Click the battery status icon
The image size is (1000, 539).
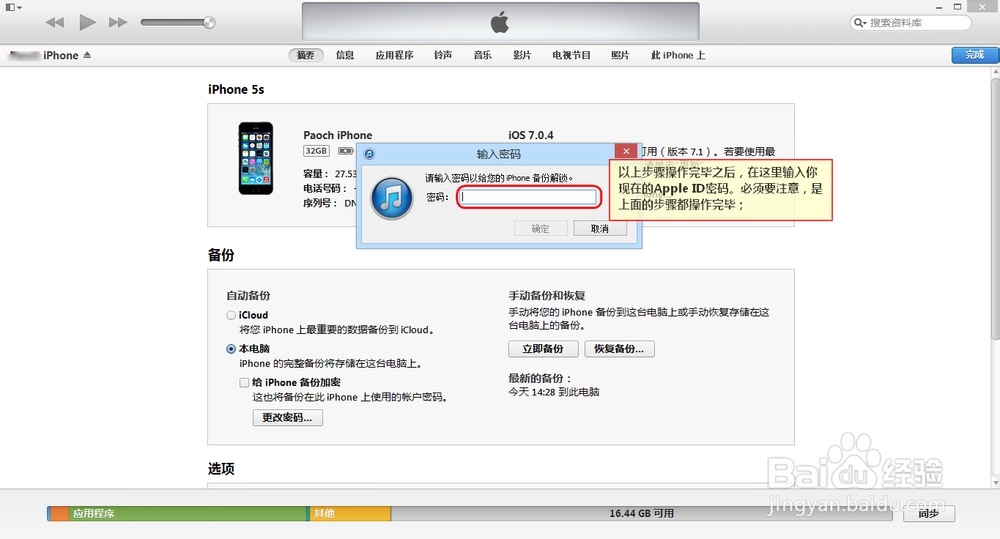(346, 151)
